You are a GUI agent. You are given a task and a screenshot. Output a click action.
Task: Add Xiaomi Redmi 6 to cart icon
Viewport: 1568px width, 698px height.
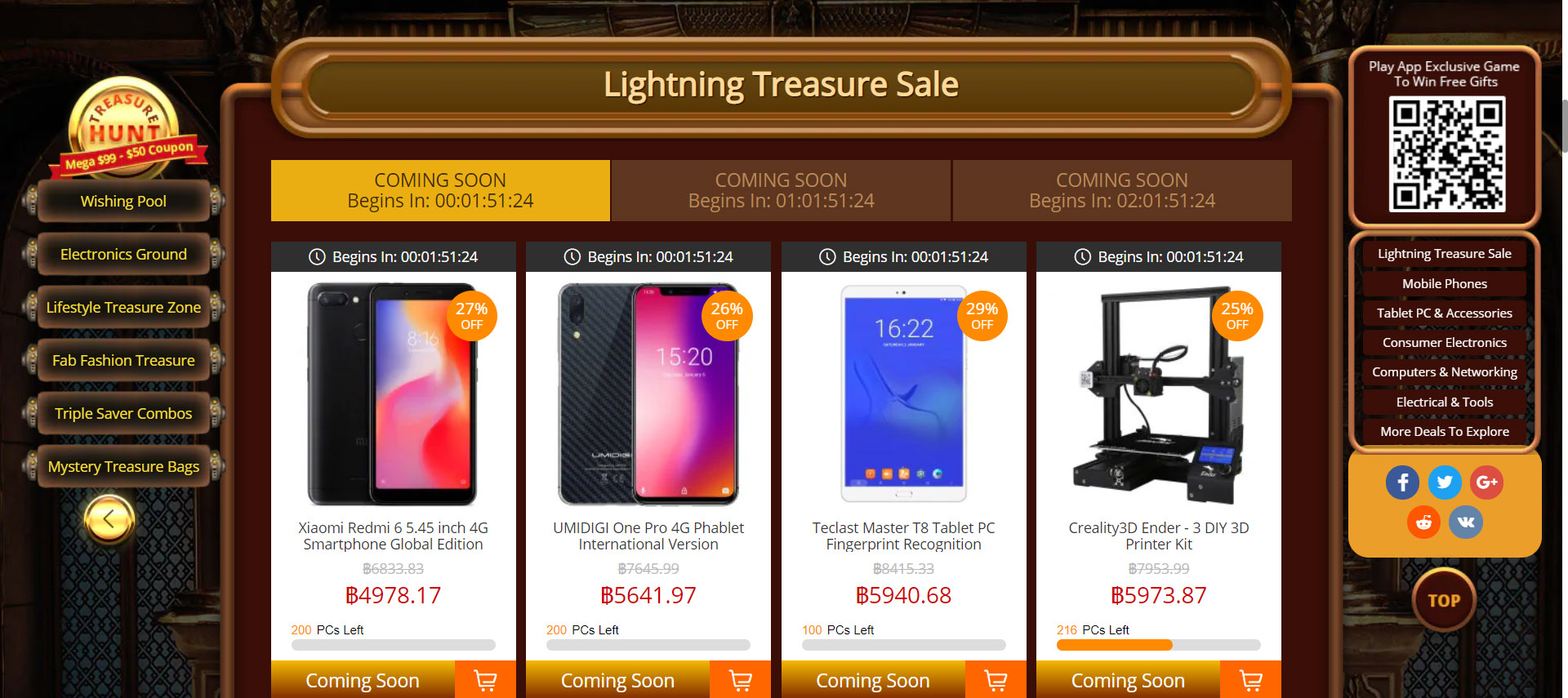(485, 680)
